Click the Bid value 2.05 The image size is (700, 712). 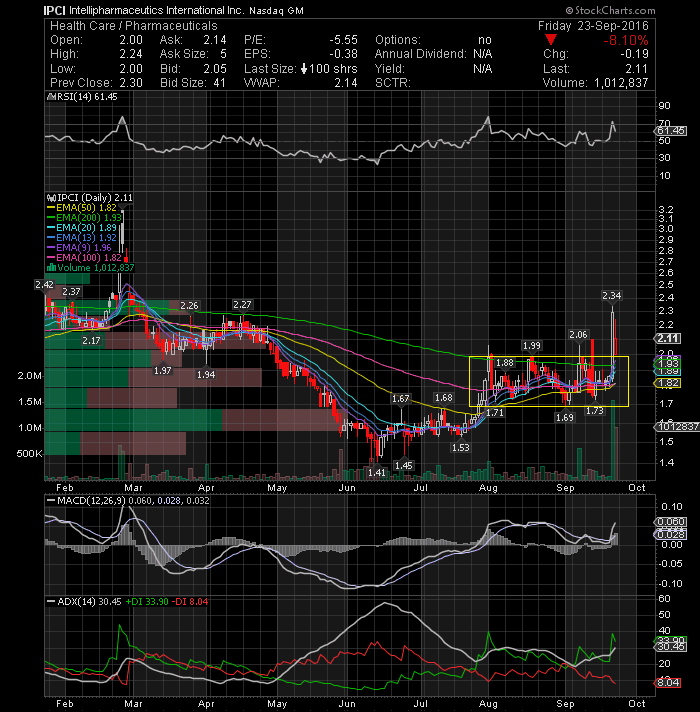(x=215, y=69)
